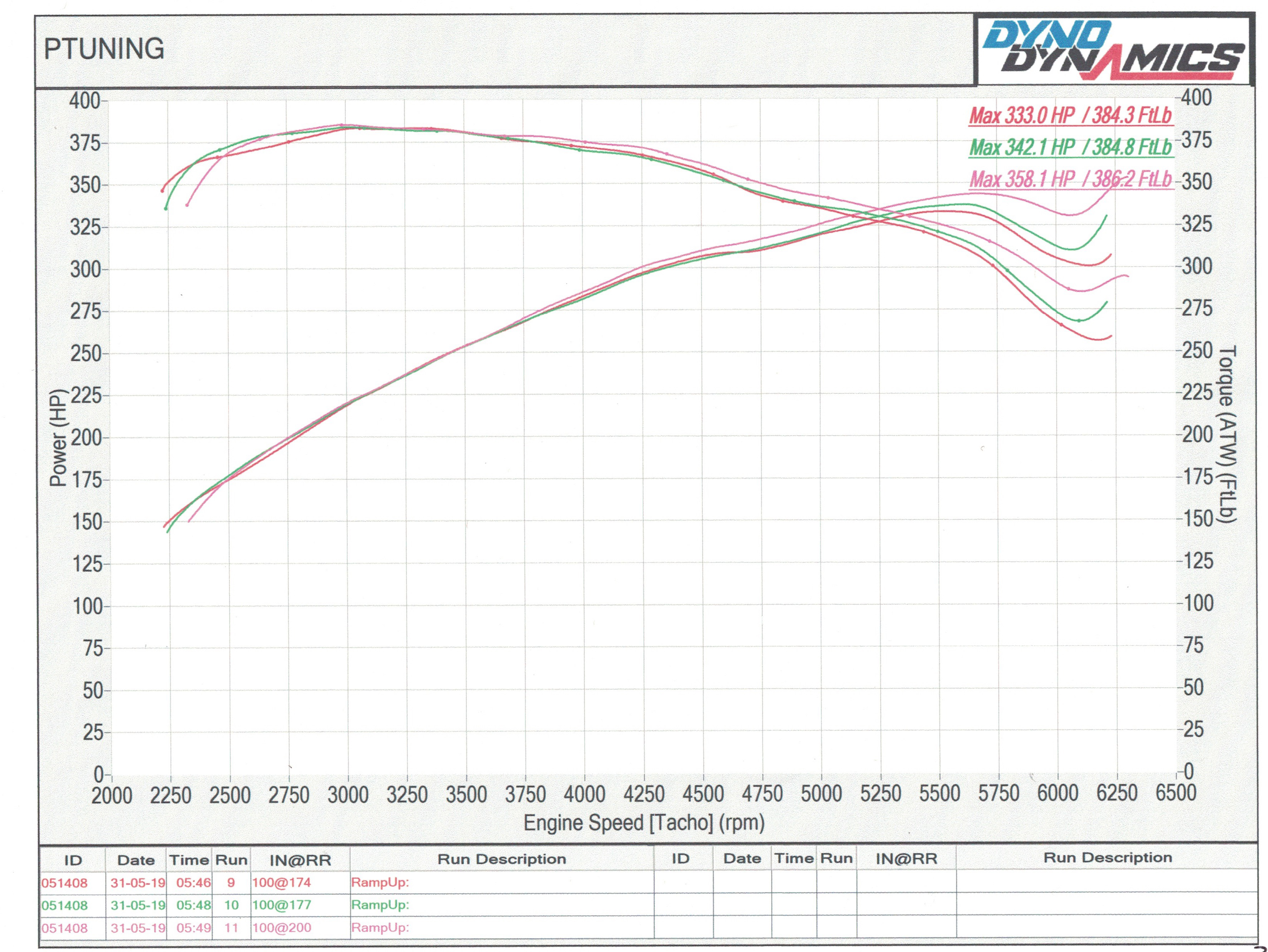Select the green Max 342.1 HP legend
Screen dimensions: 1268x952
point(1070,147)
